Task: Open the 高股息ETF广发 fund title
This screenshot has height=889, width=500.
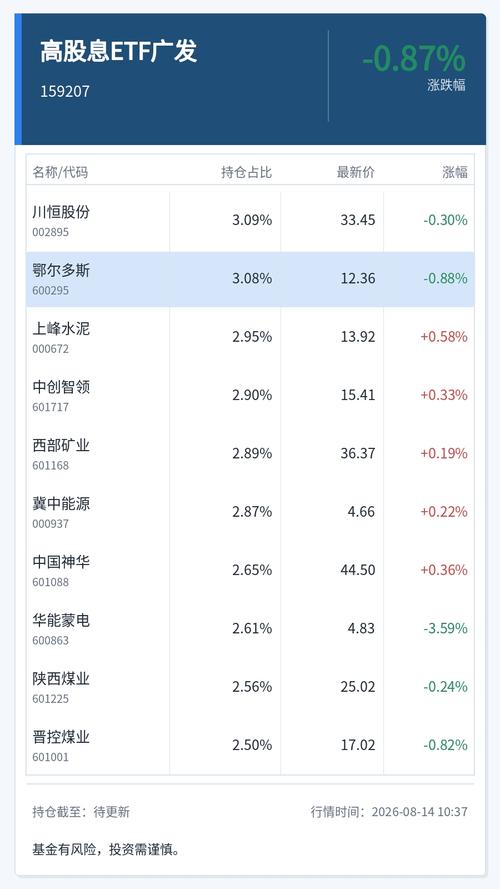Action: (118, 52)
